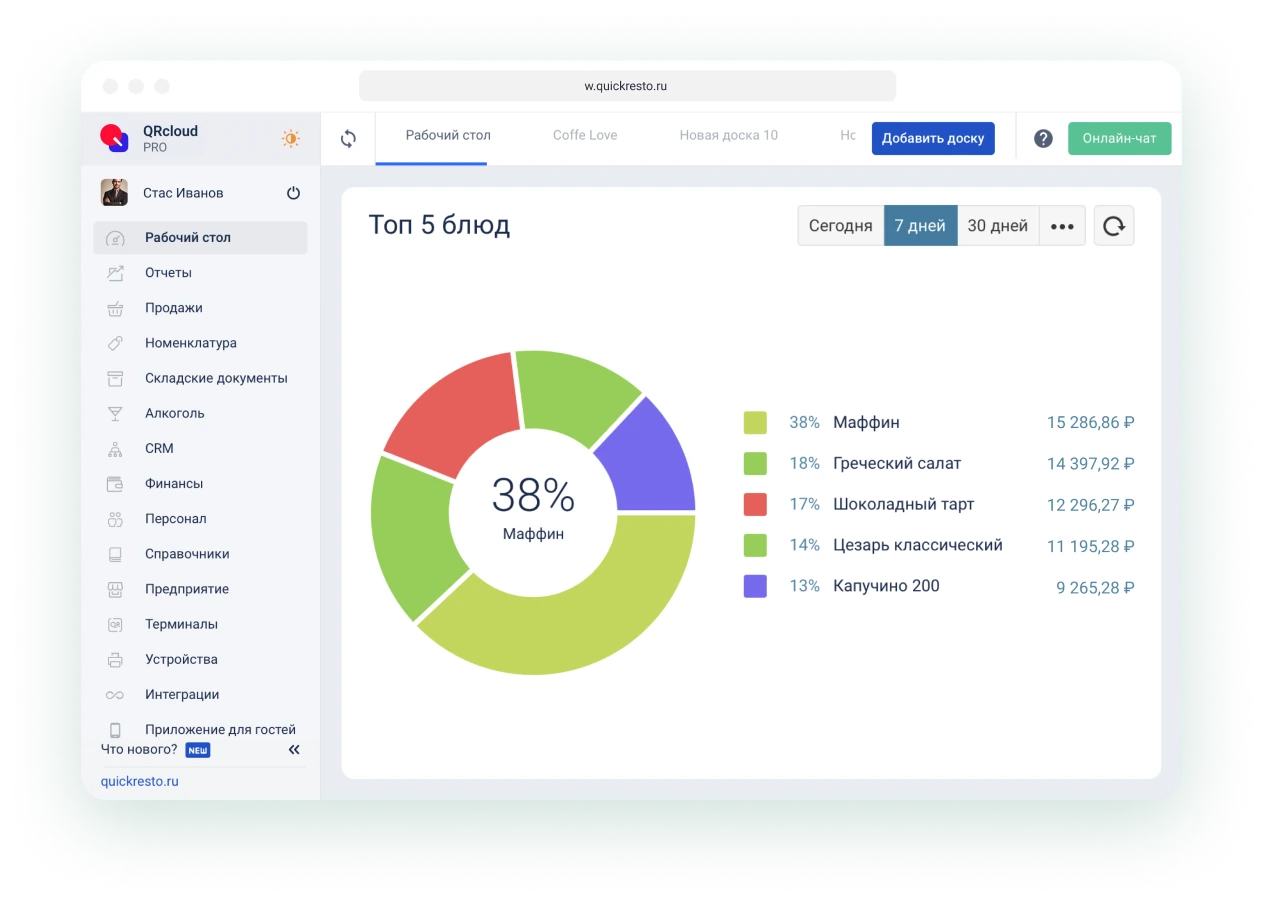Click the Продажи basket icon
This screenshot has width=1261, height=901.
pyautogui.click(x=116, y=308)
